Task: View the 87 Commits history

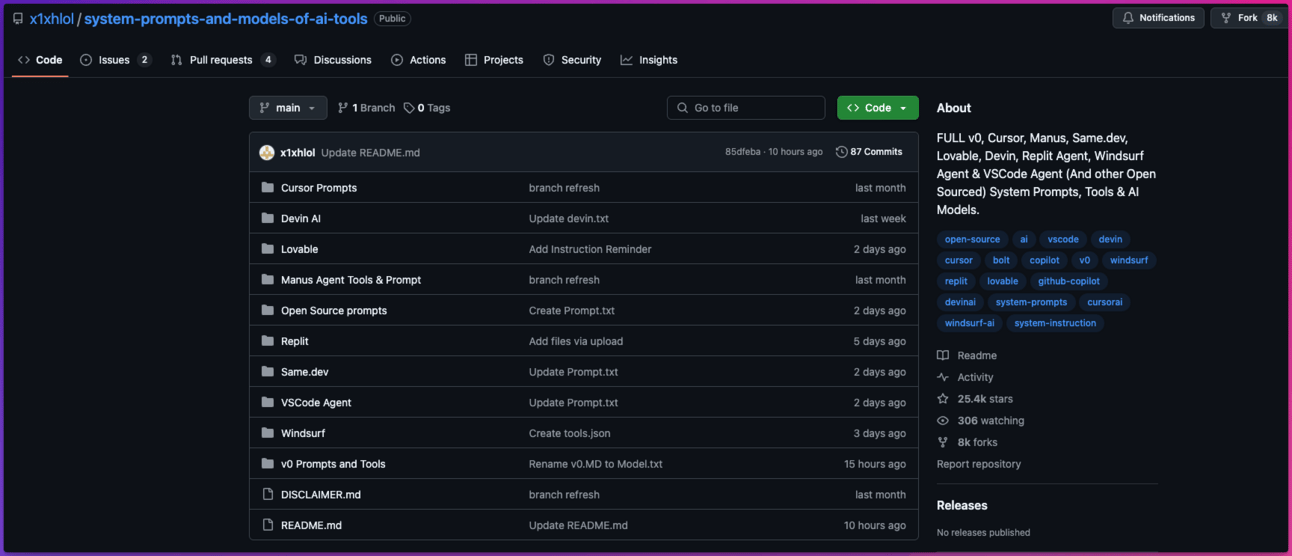Action: pyautogui.click(x=870, y=152)
